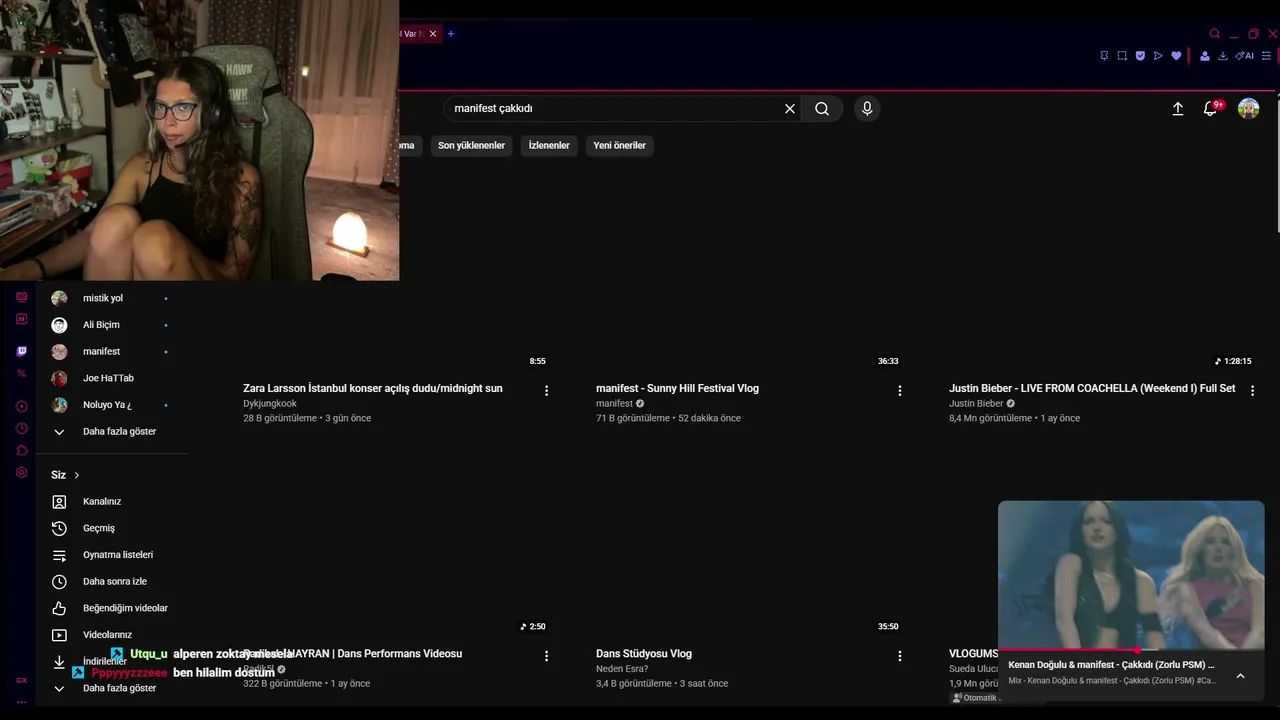This screenshot has height=720, width=1280.
Task: Seek the miniplayer red progress bar
Action: 1131,650
